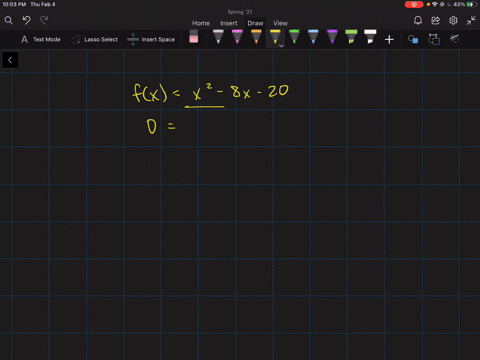Tap the status bar clock
Viewport: 480px width, 360px height.
tap(14, 4)
